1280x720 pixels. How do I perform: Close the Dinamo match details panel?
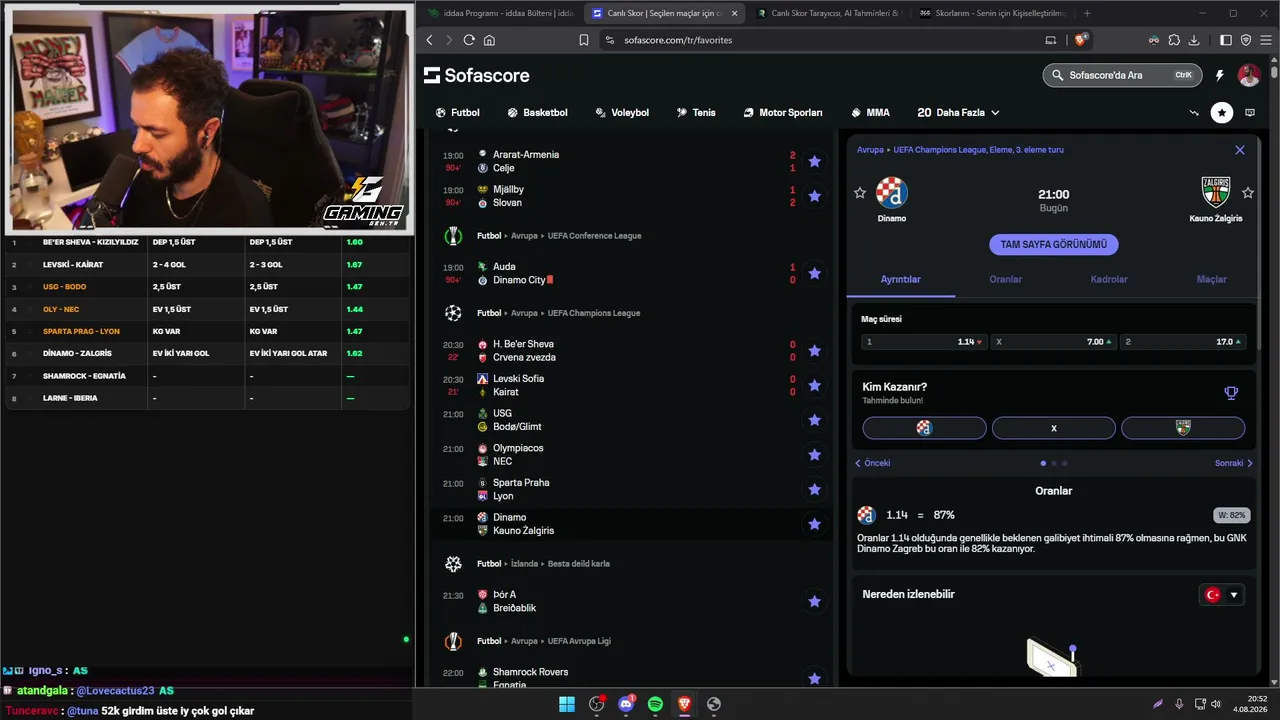(1240, 150)
